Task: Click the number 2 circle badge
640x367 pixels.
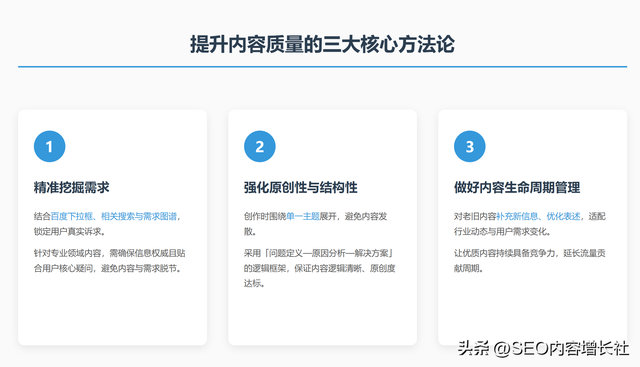Action: click(x=260, y=146)
